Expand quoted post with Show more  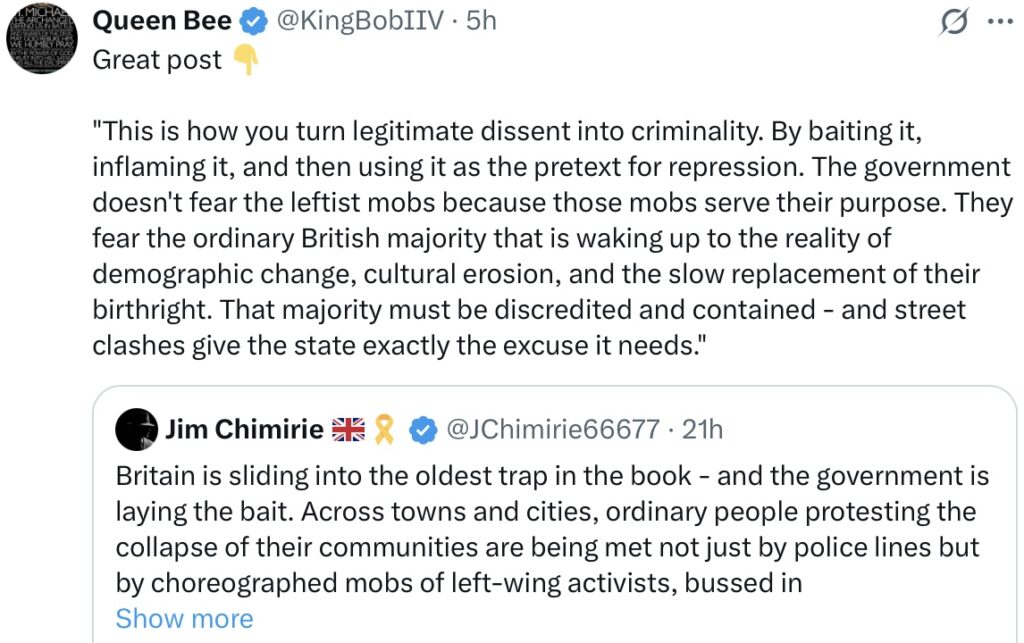tap(184, 618)
